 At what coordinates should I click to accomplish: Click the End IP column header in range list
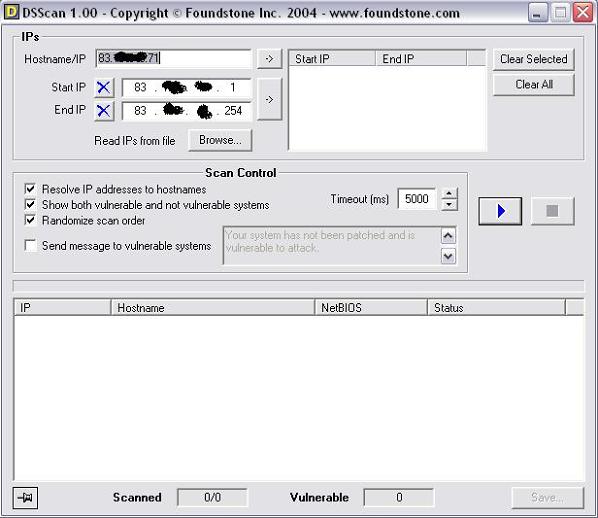pyautogui.click(x=421, y=59)
